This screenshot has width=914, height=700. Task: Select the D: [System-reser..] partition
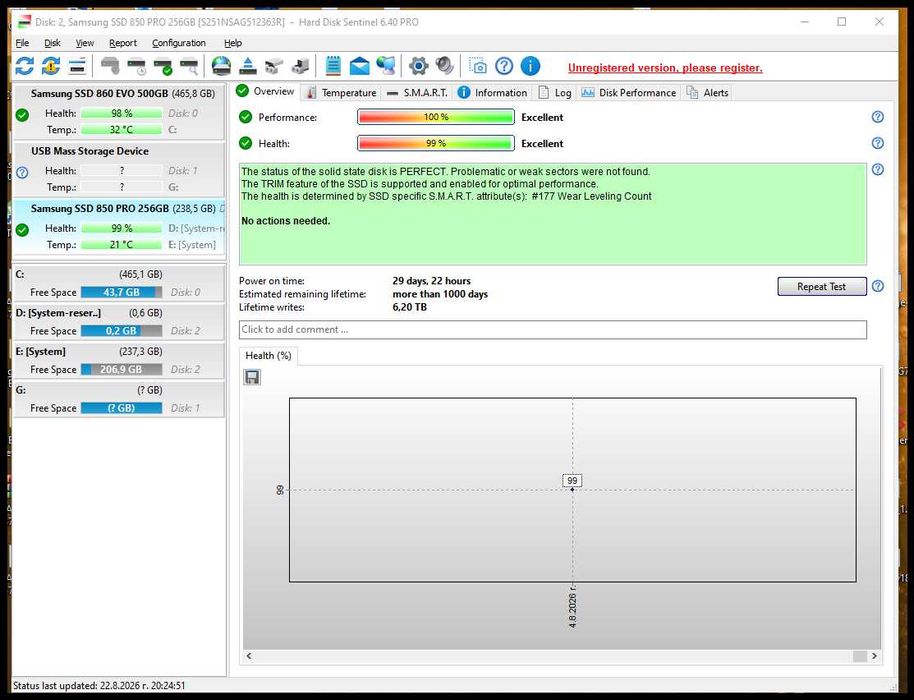coord(118,321)
